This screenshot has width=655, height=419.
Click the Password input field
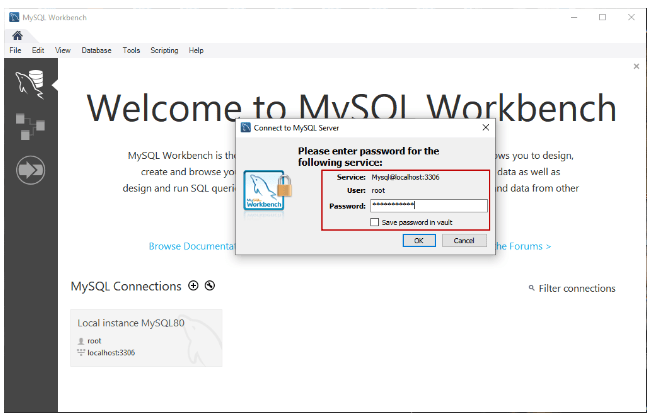coord(429,206)
